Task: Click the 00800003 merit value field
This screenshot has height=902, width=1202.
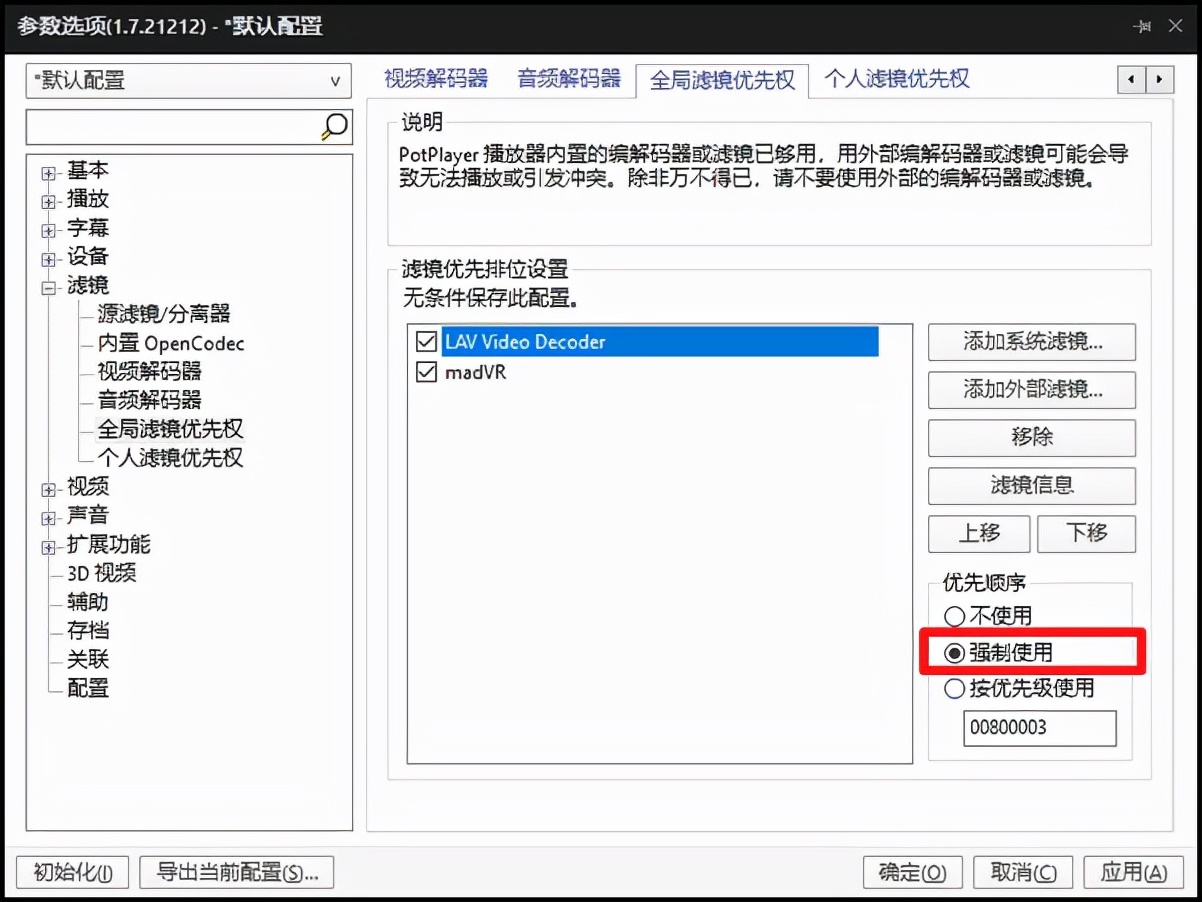Action: (1039, 729)
